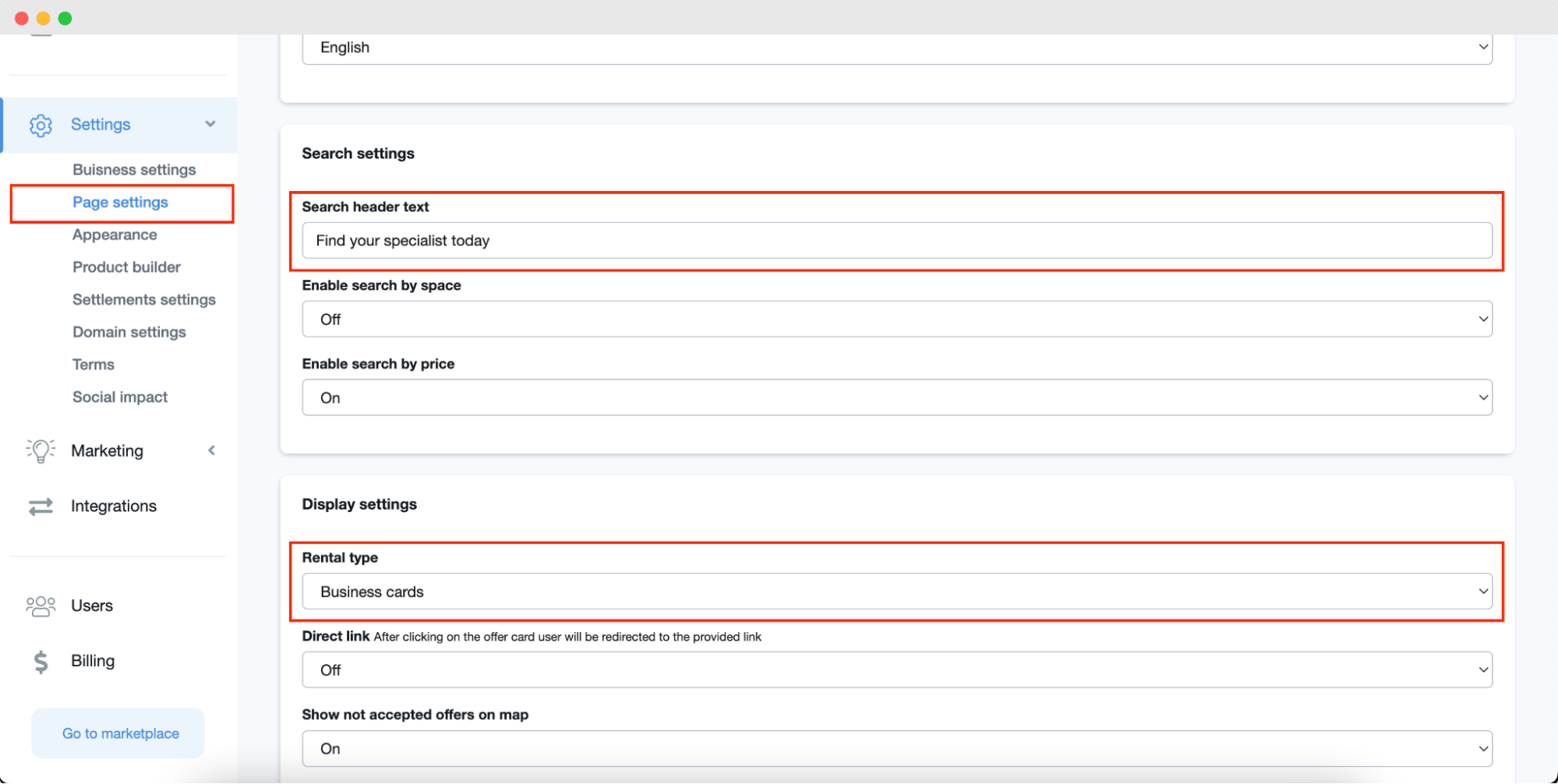Open Rental type dropdown

pos(897,592)
